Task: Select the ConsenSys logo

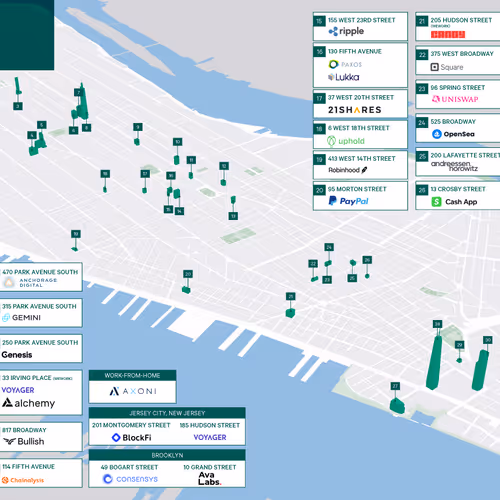Action: (x=130, y=479)
